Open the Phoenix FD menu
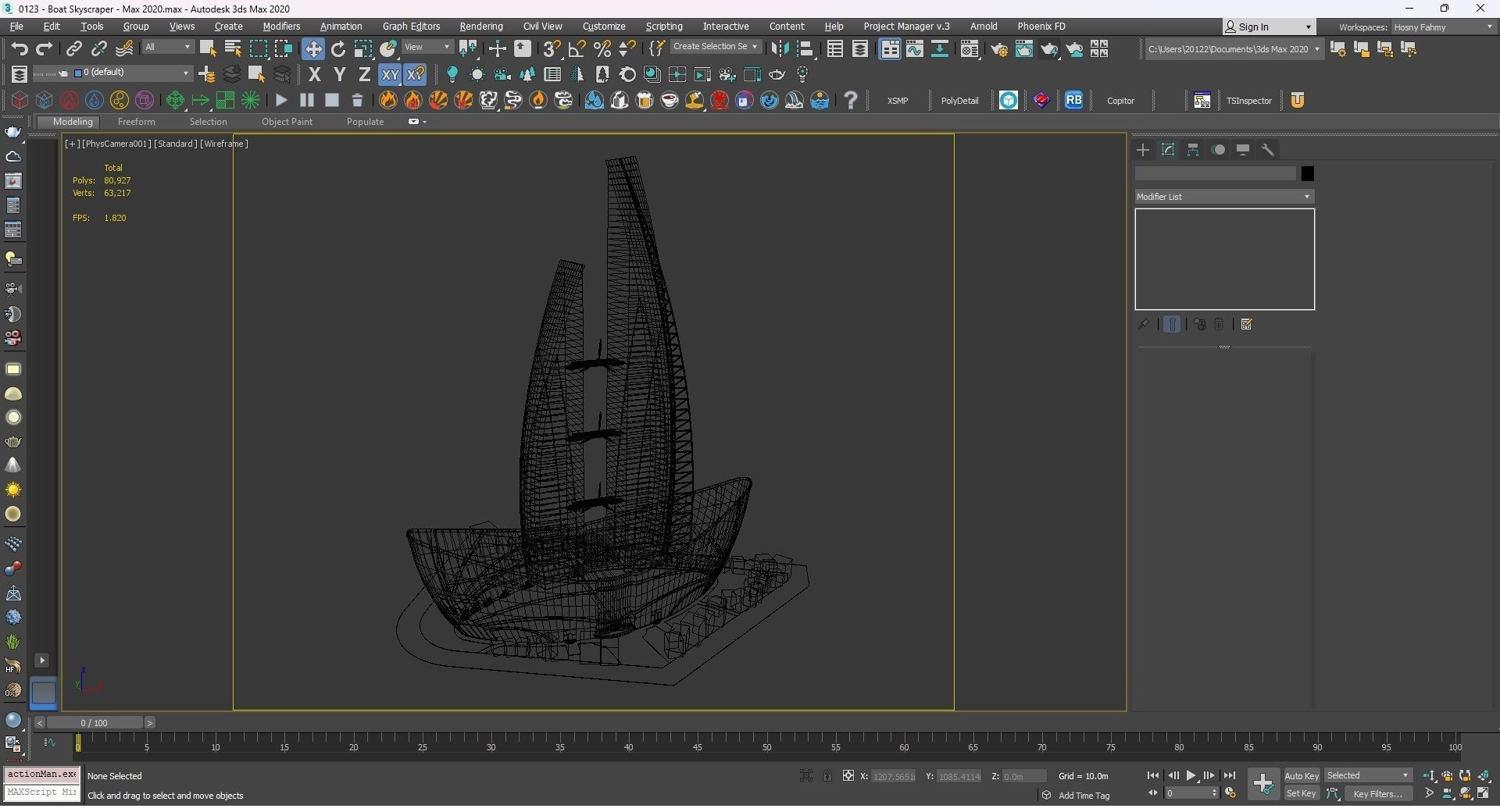Viewport: 1500px width, 812px height. [1041, 27]
